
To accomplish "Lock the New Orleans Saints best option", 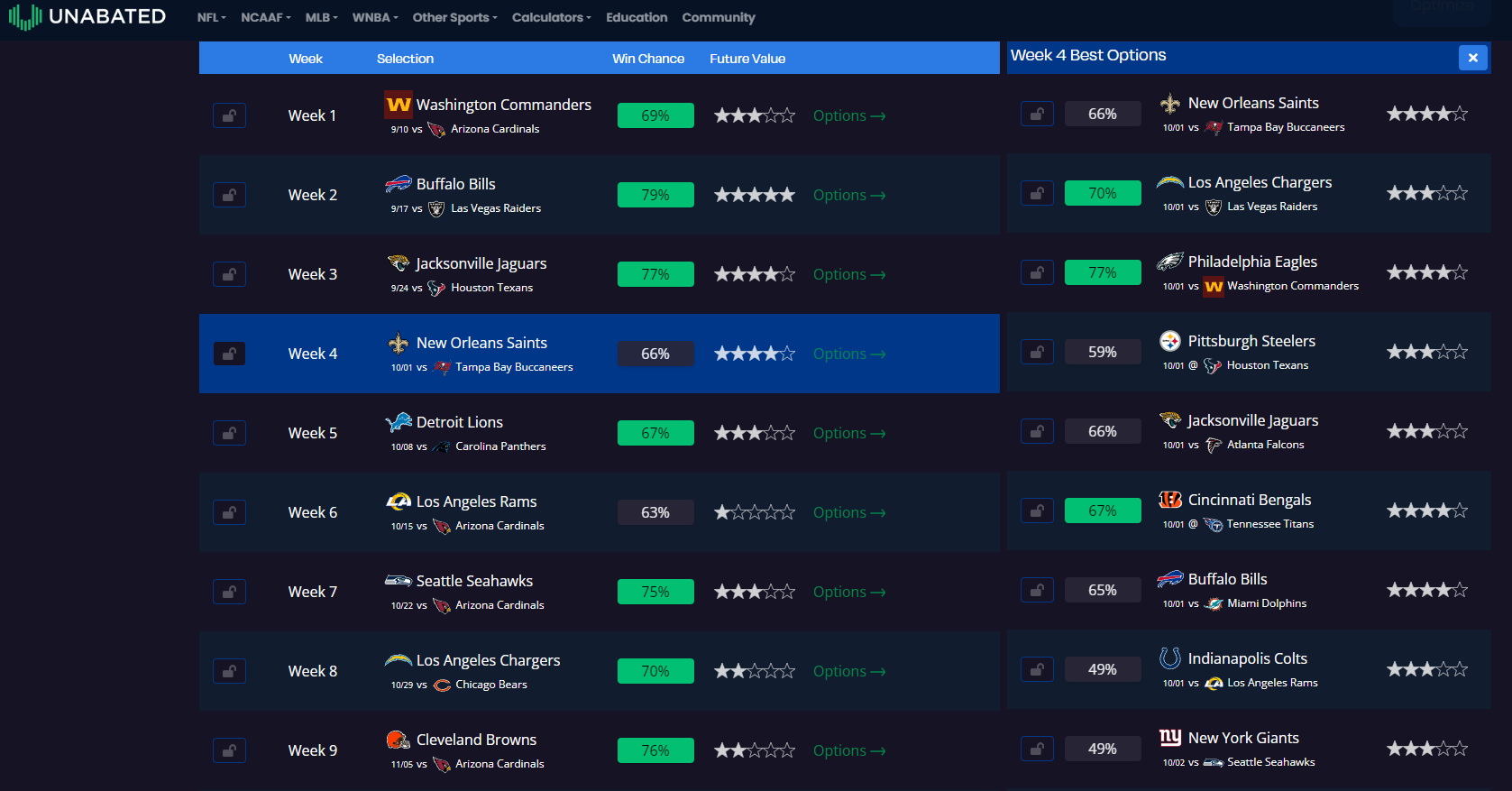I will pyautogui.click(x=1037, y=114).
